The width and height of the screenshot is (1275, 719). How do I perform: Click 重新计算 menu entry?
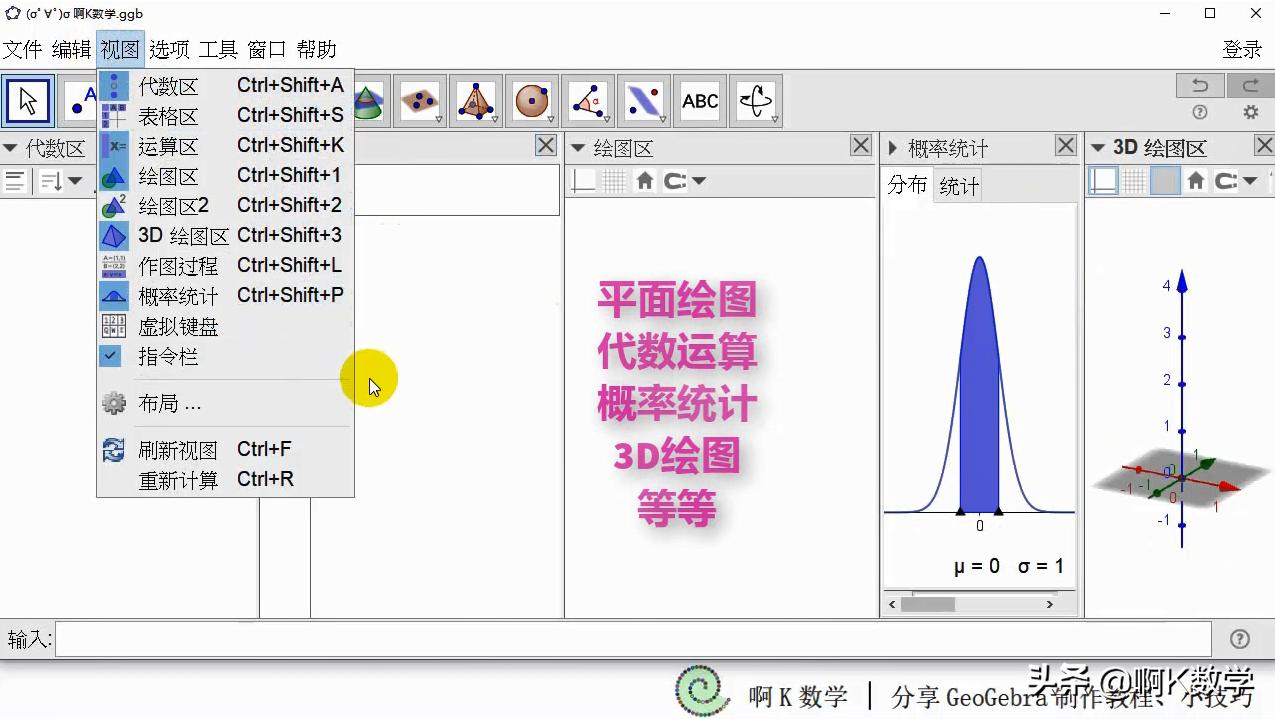[225, 480]
